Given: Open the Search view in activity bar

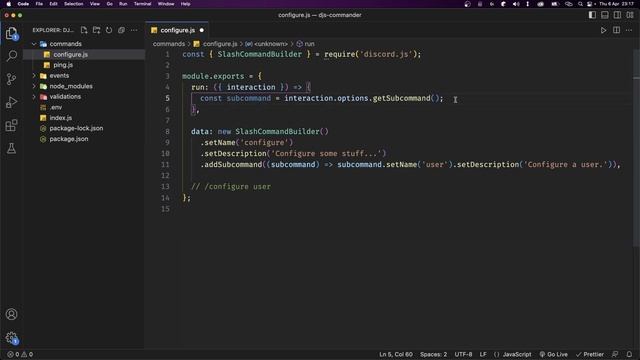Looking at the screenshot, I should click(x=12, y=56).
